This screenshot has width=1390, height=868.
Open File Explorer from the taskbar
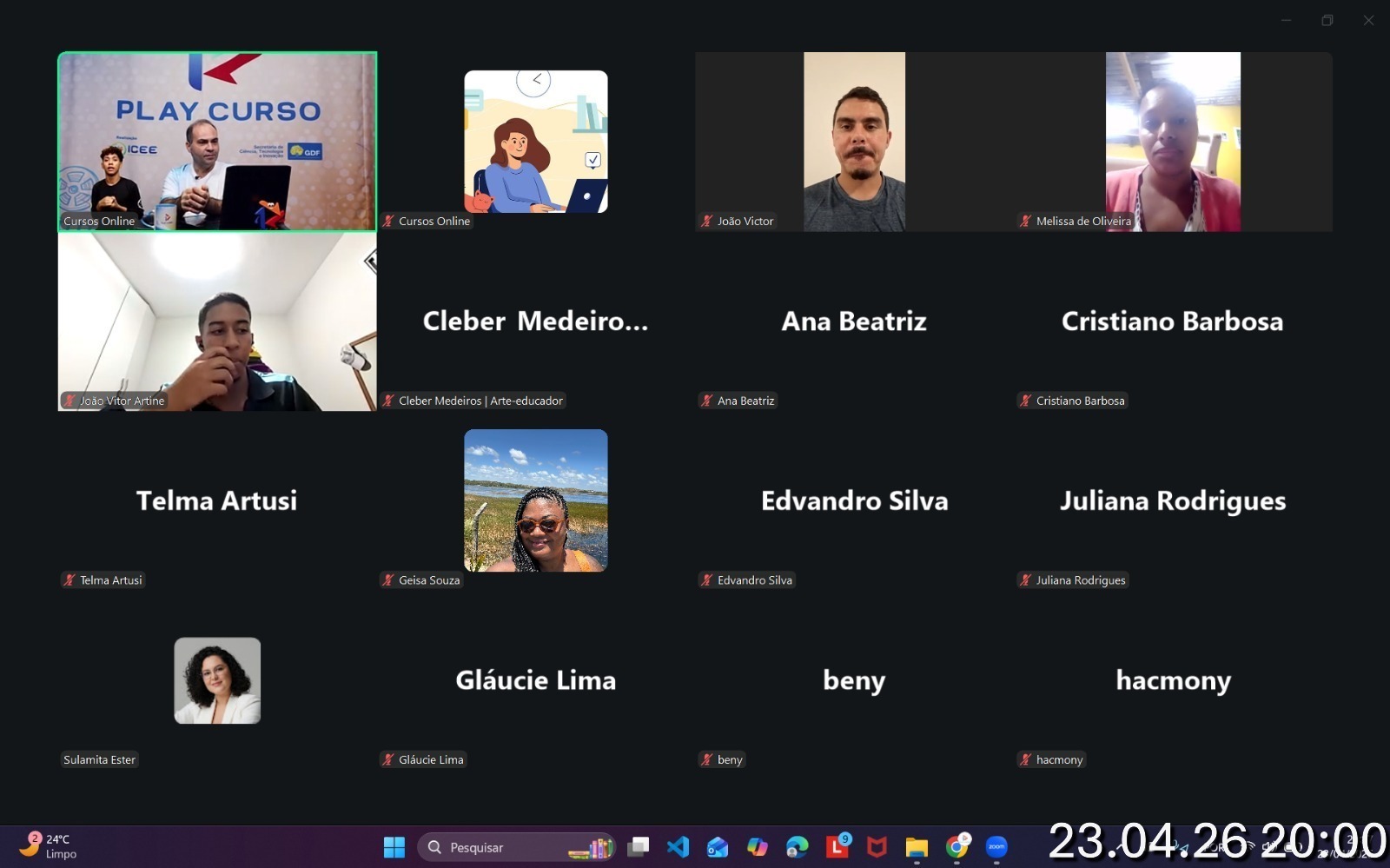(x=917, y=847)
